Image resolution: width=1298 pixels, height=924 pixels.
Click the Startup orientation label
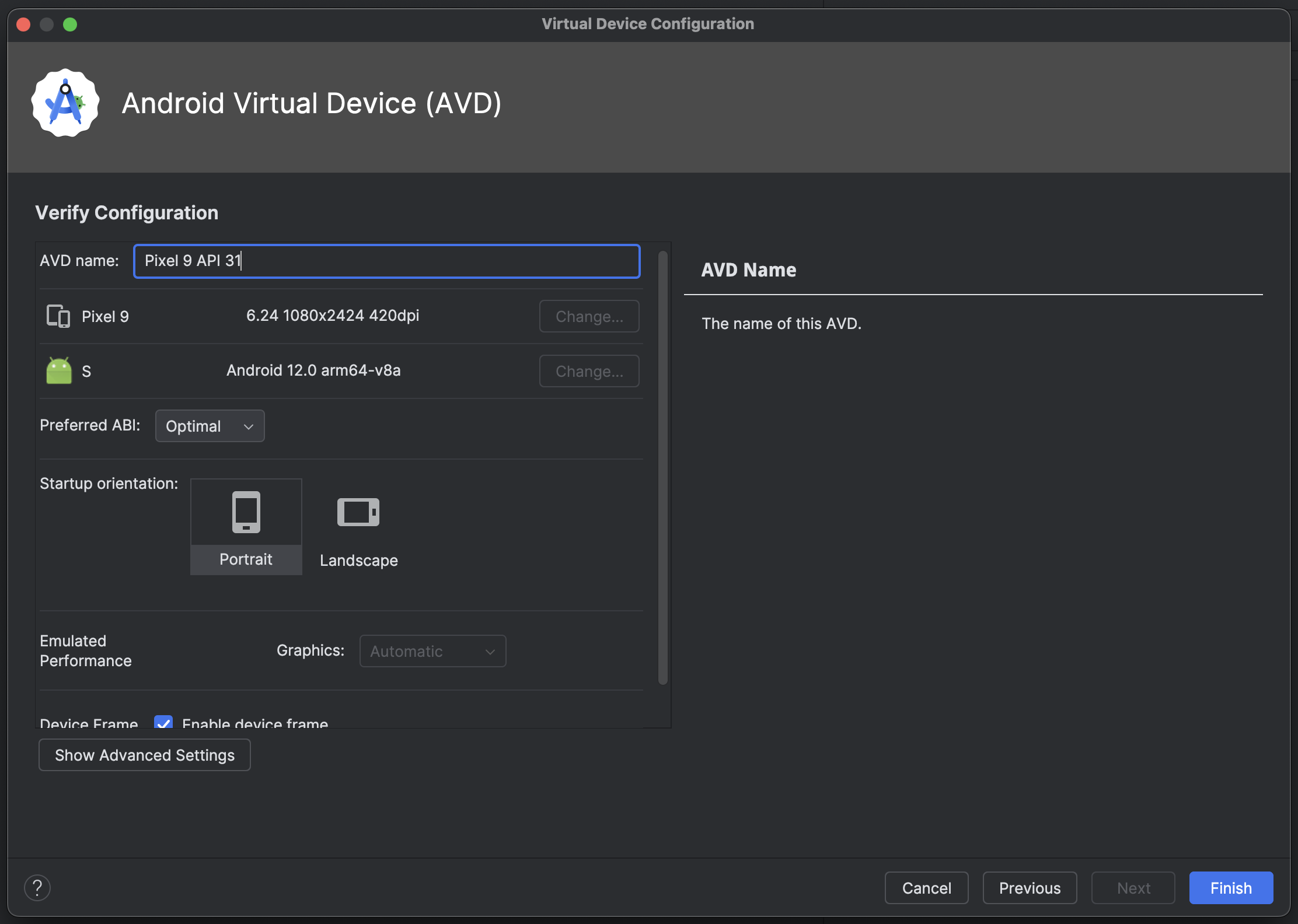pos(109,484)
